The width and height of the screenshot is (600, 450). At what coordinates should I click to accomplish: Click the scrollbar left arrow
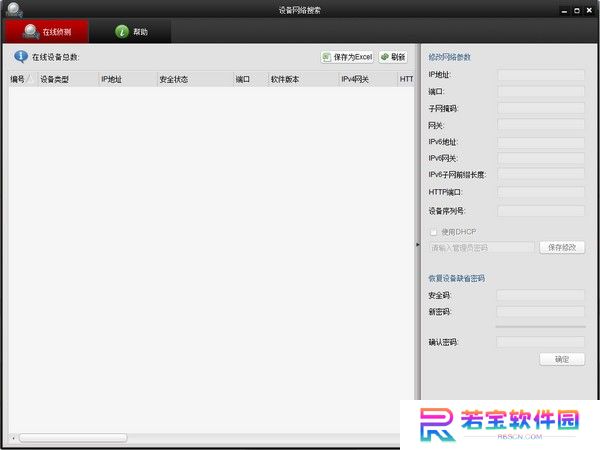[13, 438]
